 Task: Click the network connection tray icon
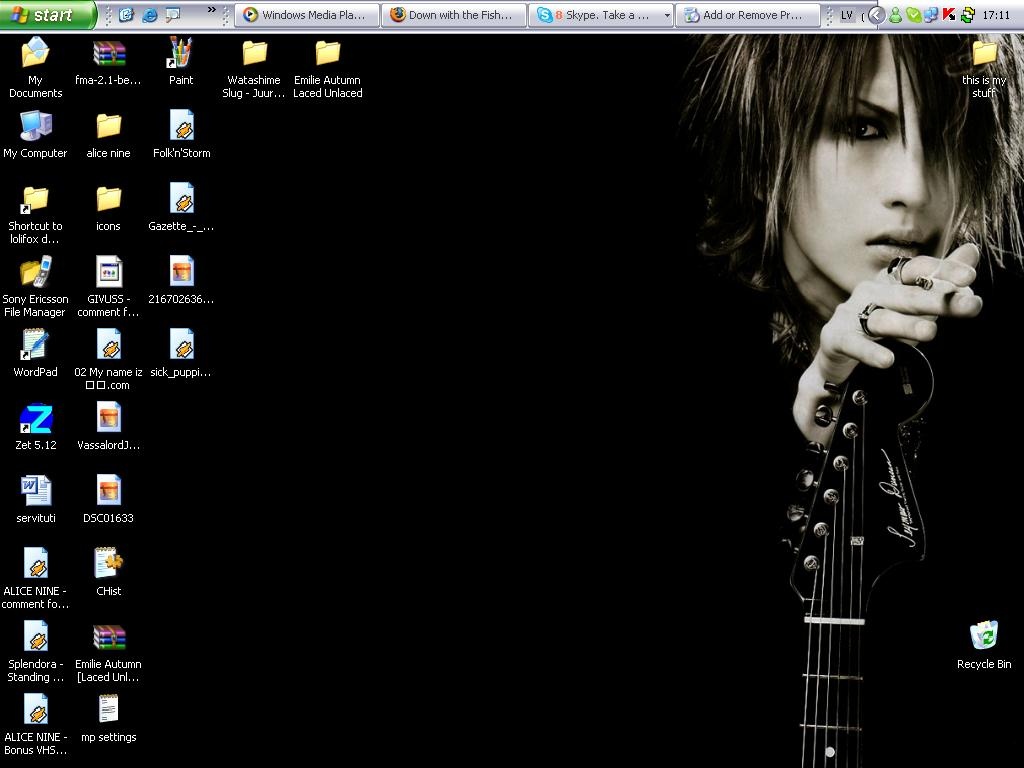pos(931,15)
